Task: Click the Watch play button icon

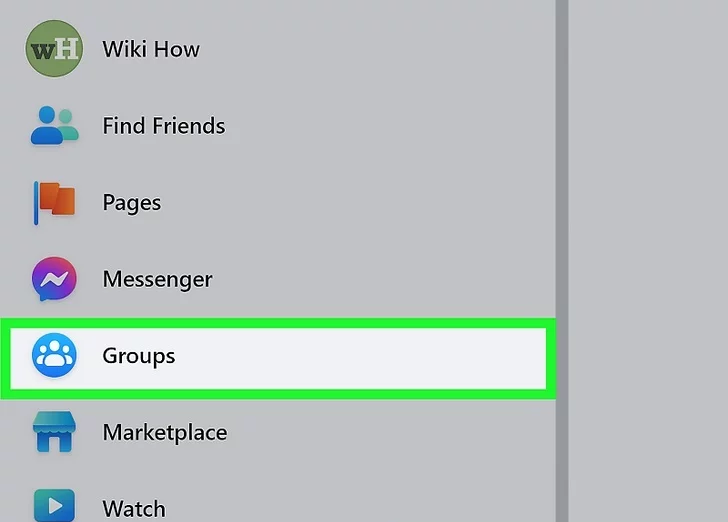Action: pyautogui.click(x=54, y=506)
